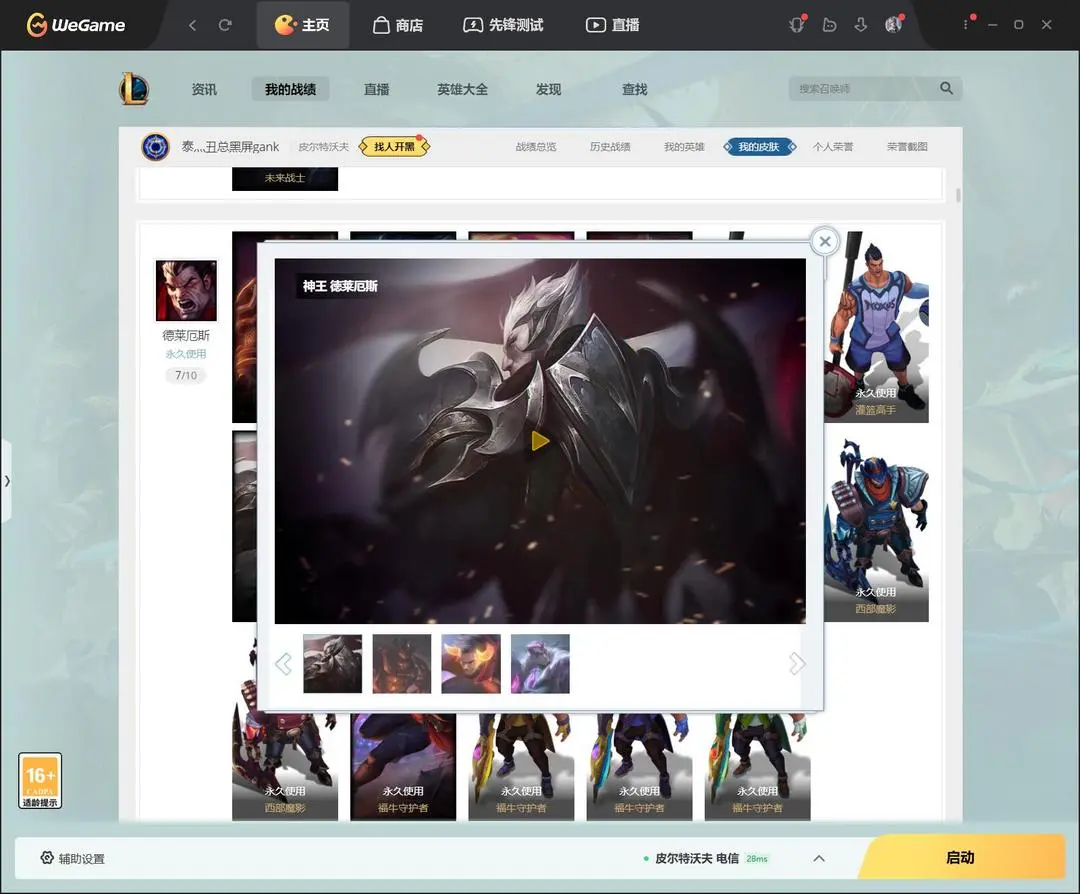Click the League of Legends logo icon
The image size is (1080, 894).
(134, 89)
